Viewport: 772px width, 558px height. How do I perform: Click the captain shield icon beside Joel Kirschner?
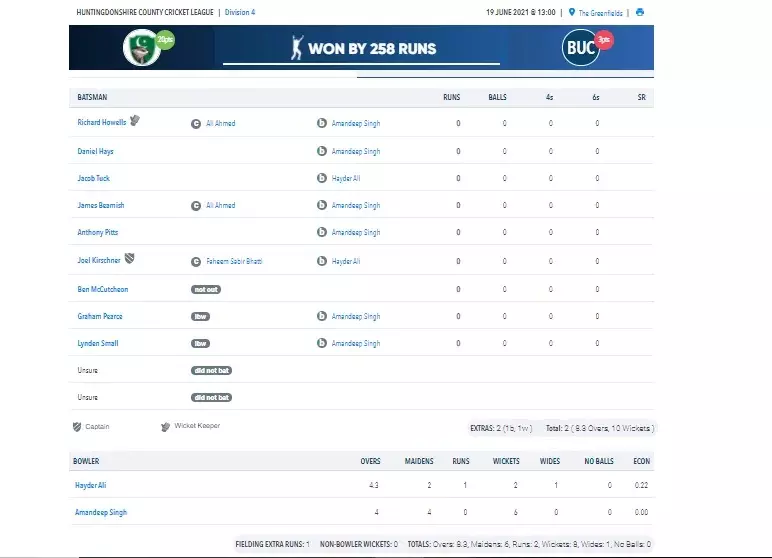128,260
